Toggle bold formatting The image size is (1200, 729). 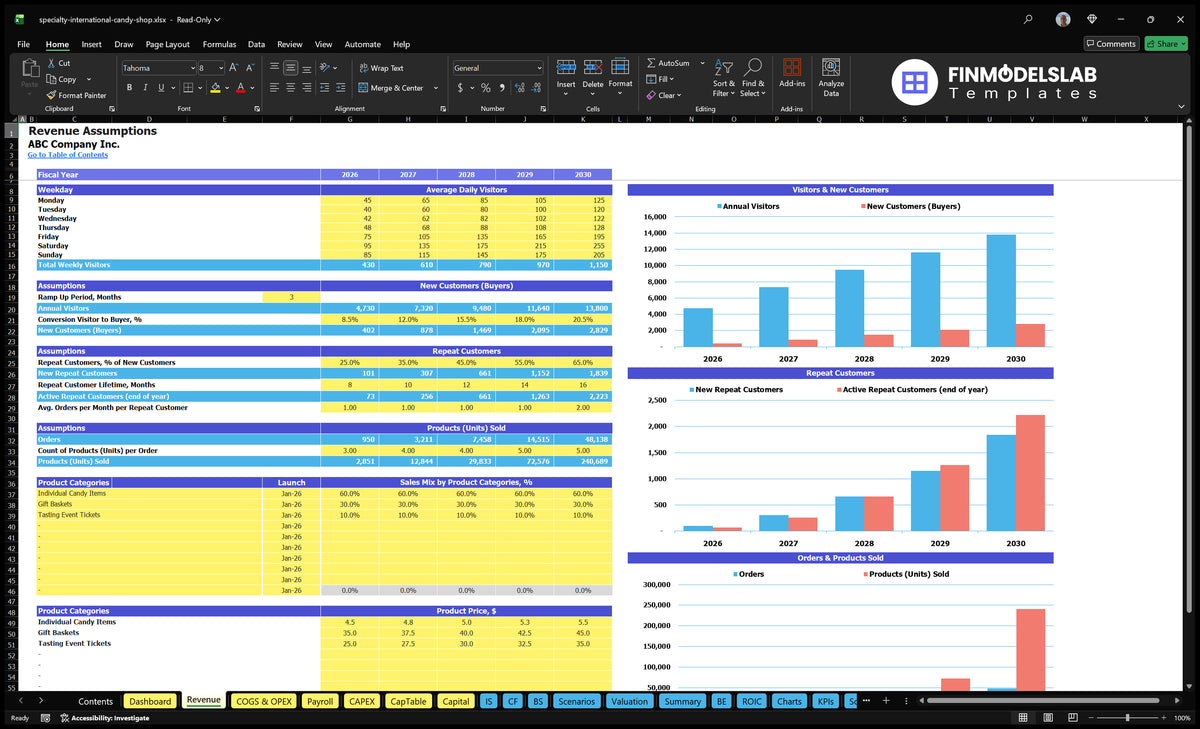click(130, 88)
